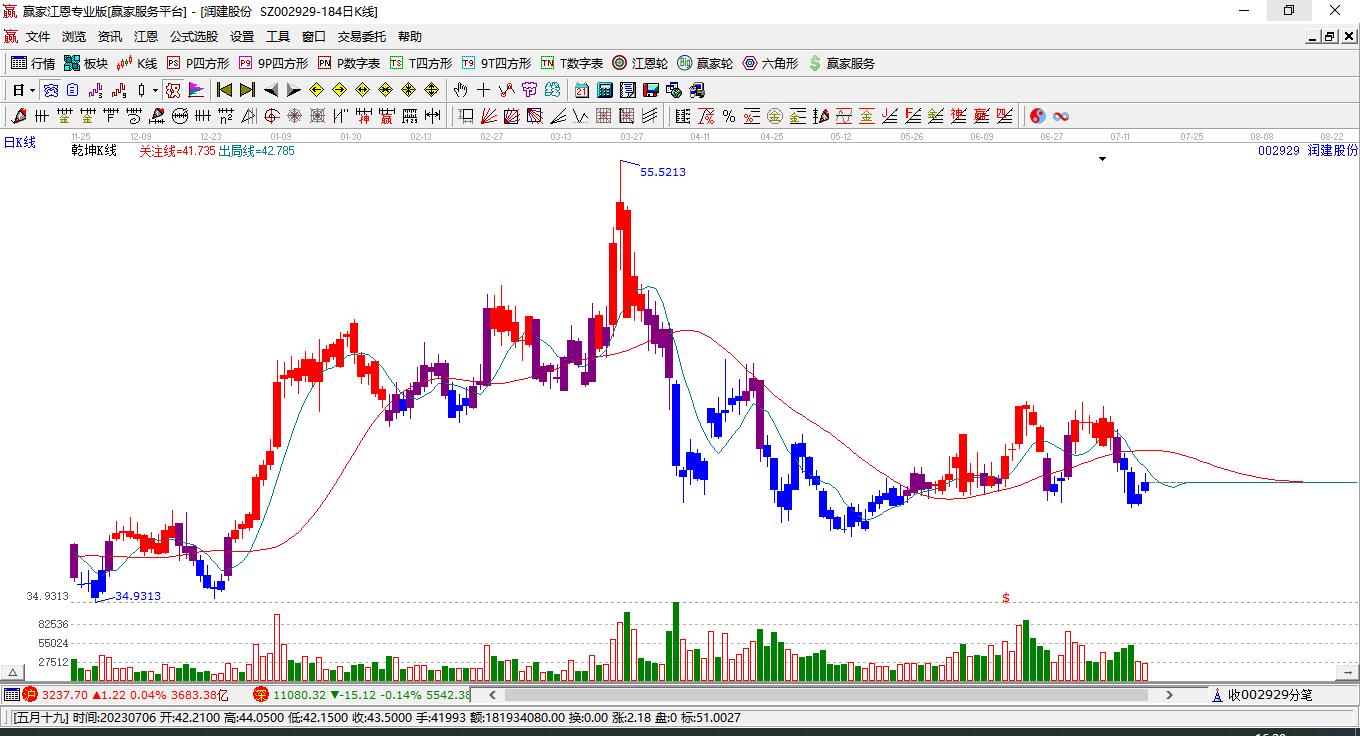Open the T四方形 tool

421,63
